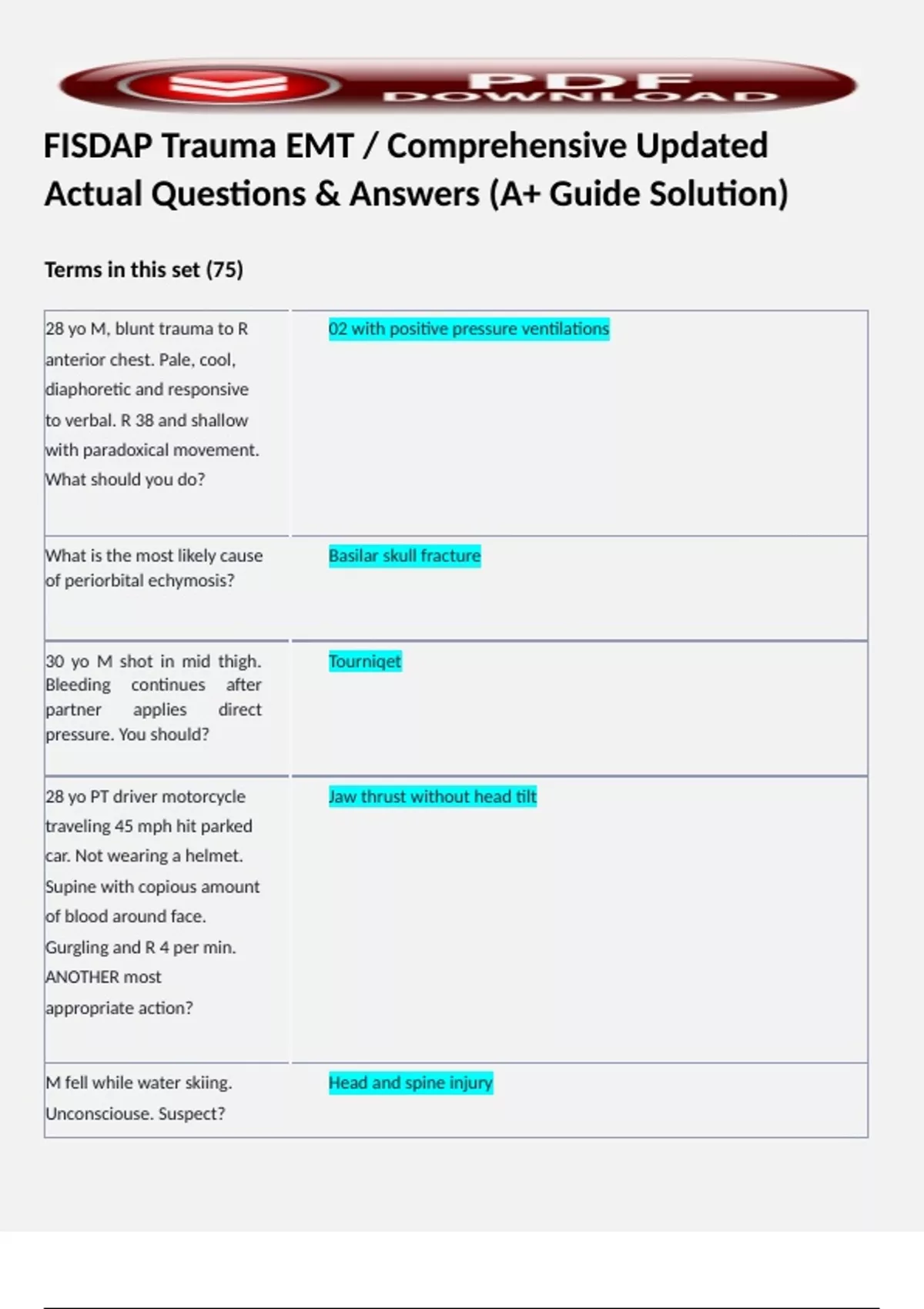Select the highlighted "Tourniqet" answer
The image size is (924, 1309).
pyautogui.click(x=365, y=661)
